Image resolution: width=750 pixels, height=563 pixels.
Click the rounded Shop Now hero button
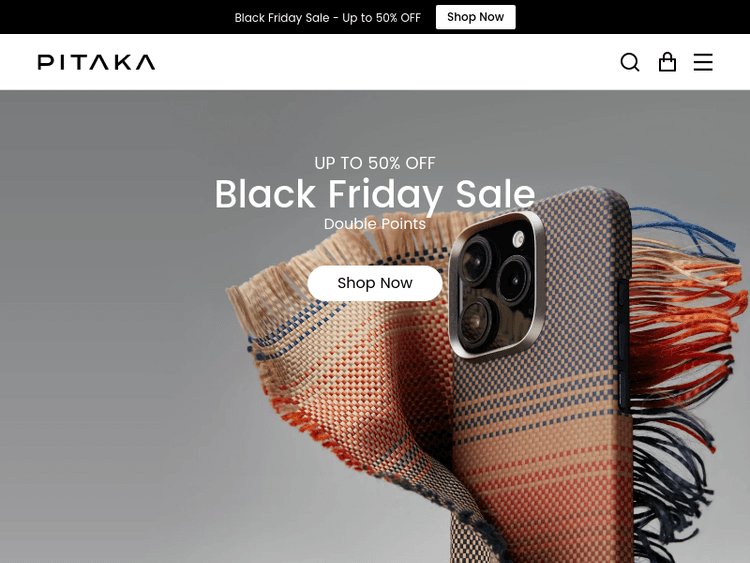[375, 283]
